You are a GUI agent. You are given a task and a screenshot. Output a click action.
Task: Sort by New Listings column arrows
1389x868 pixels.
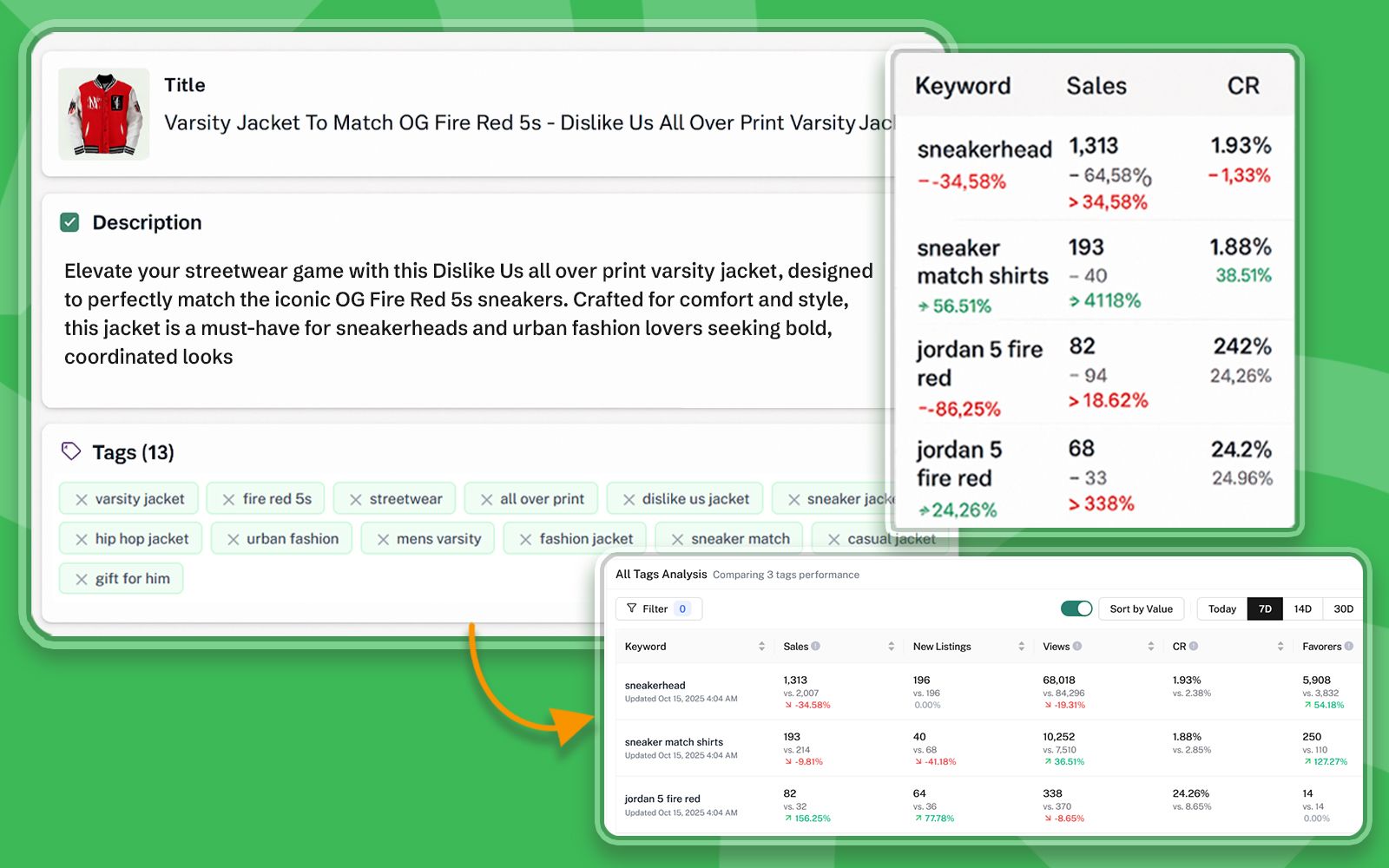pyautogui.click(x=1021, y=647)
